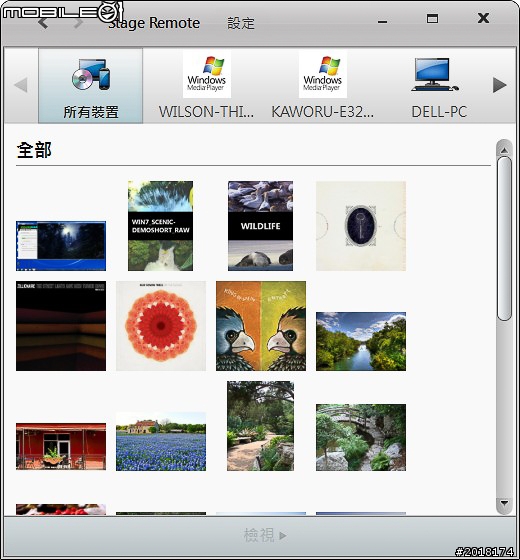Show previous devices with left arrow

tap(21, 85)
